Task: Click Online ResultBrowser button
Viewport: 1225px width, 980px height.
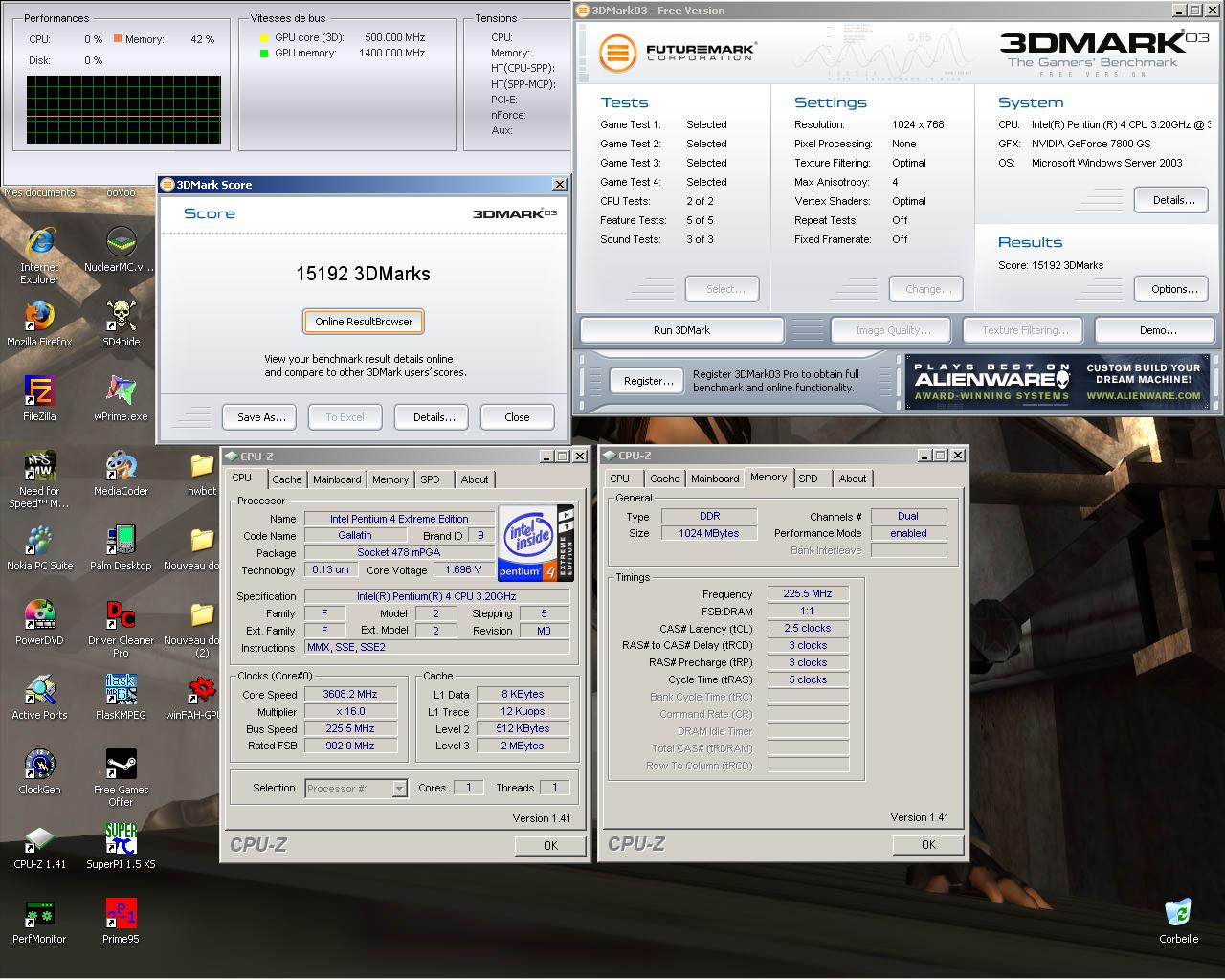Action: tap(364, 322)
